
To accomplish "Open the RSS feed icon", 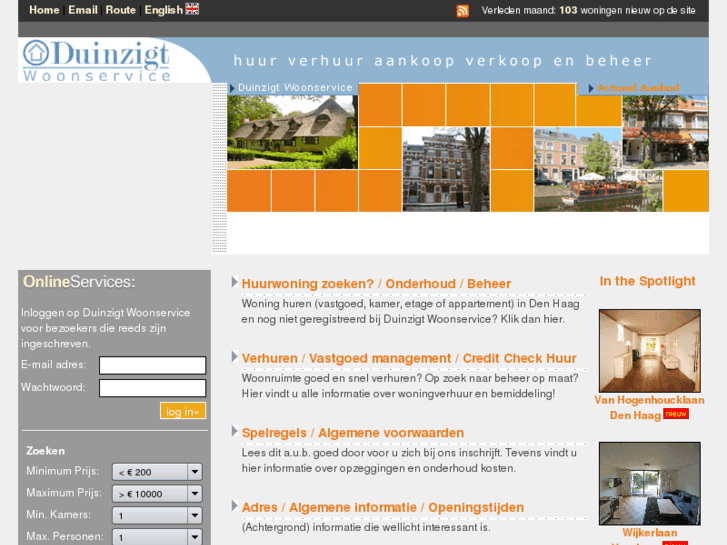I will (462, 11).
